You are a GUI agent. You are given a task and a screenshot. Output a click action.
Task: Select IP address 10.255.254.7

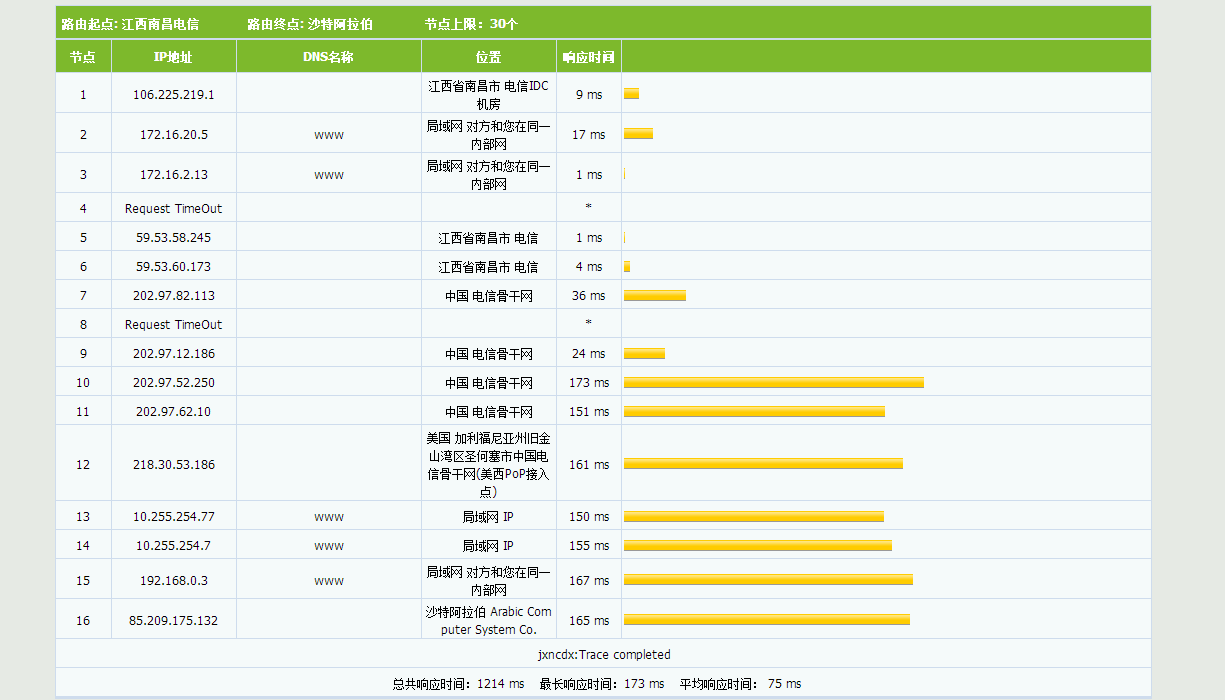point(173,546)
